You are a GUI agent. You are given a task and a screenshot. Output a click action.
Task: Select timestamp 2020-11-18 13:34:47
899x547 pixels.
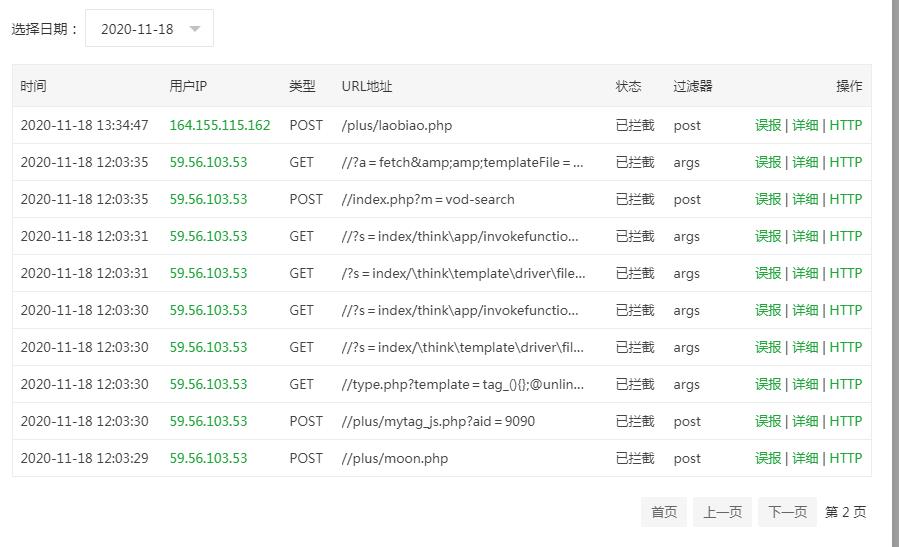click(x=84, y=125)
